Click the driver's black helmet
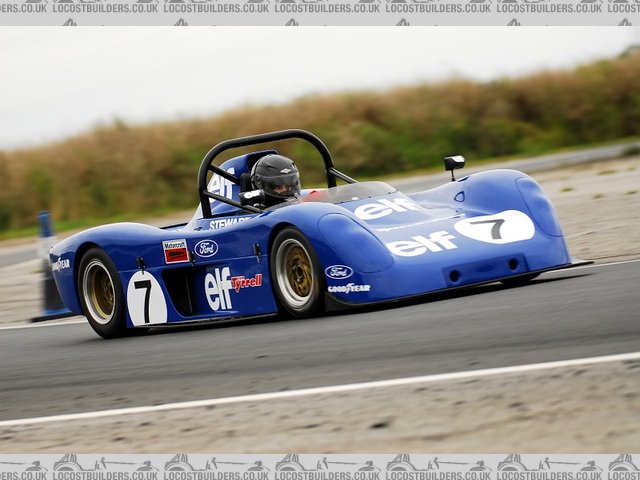Image resolution: width=640 pixels, height=480 pixels. (x=276, y=178)
